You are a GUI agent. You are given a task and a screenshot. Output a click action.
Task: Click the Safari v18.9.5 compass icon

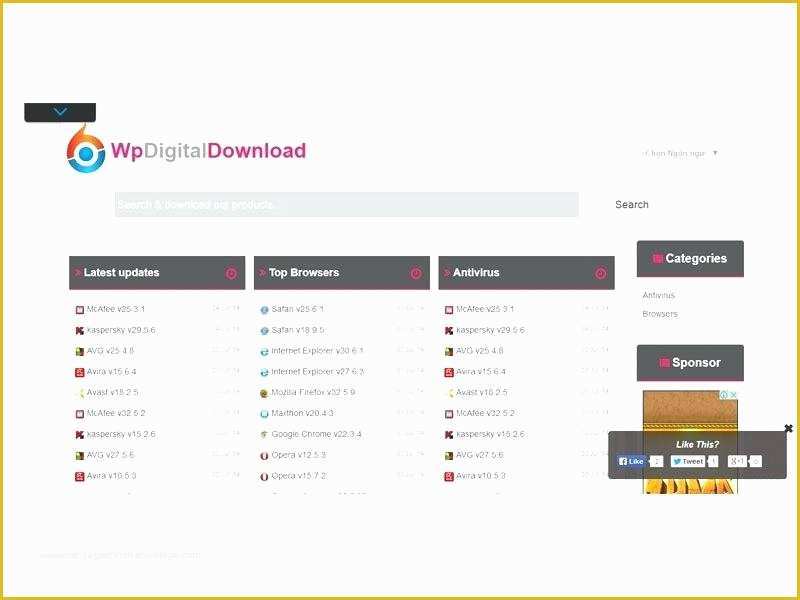pyautogui.click(x=264, y=331)
